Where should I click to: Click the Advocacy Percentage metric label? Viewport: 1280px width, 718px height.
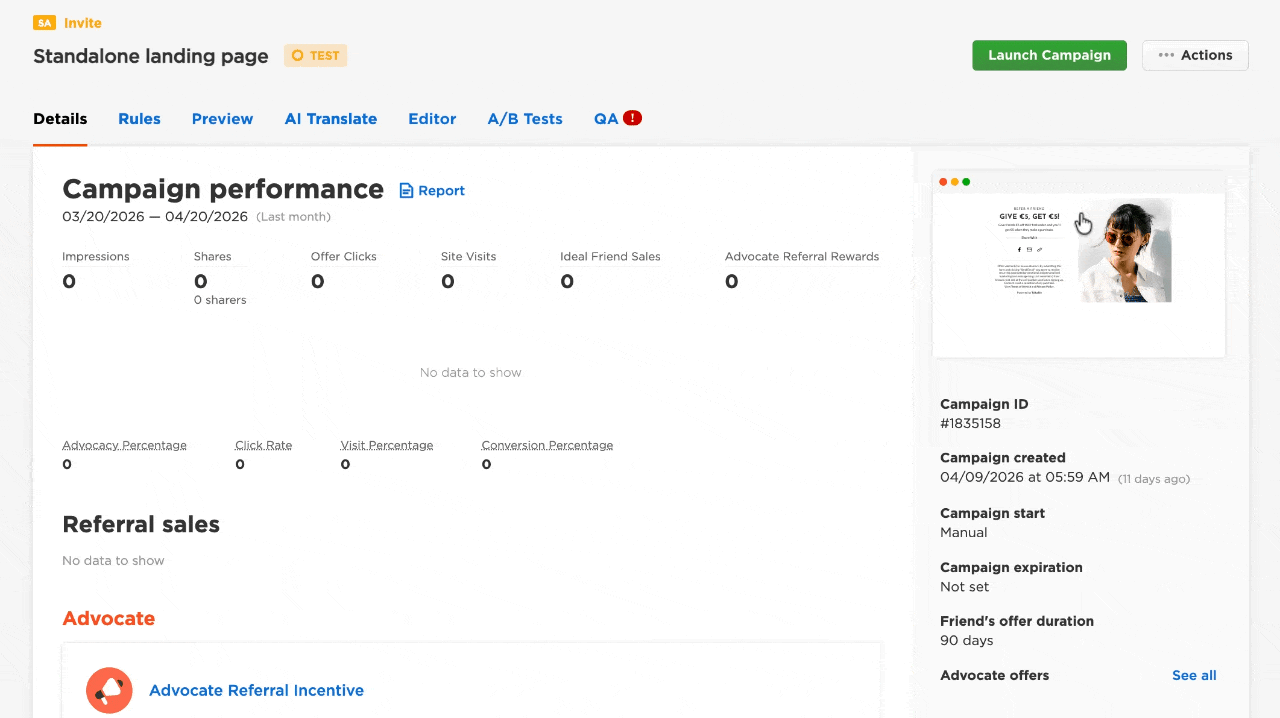124,445
